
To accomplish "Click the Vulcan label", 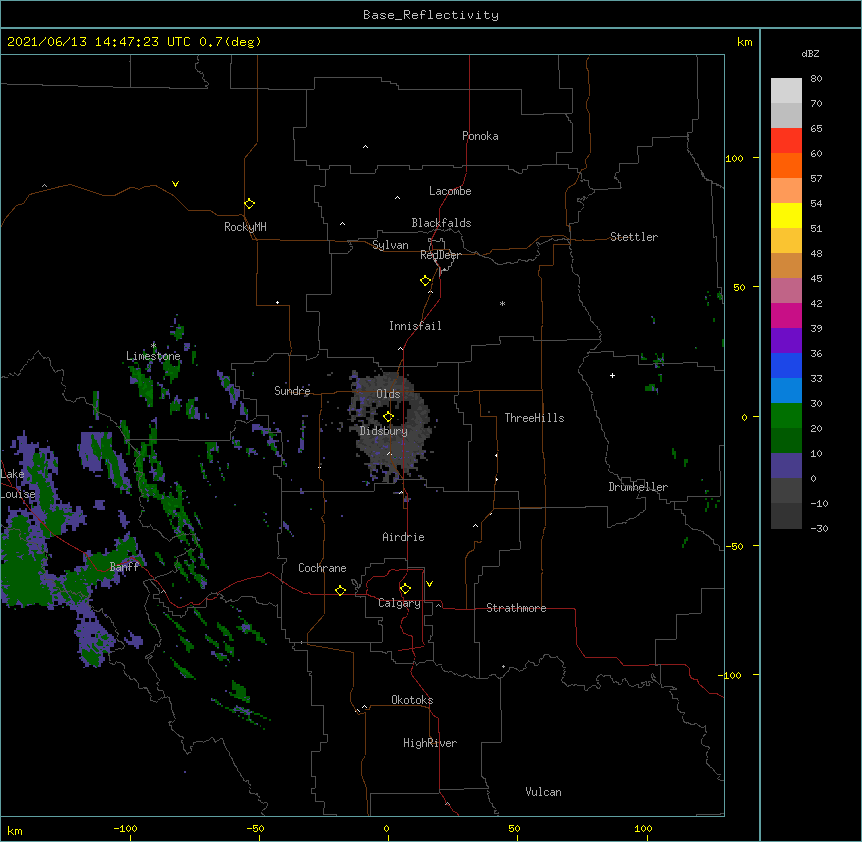I will pyautogui.click(x=543, y=792).
